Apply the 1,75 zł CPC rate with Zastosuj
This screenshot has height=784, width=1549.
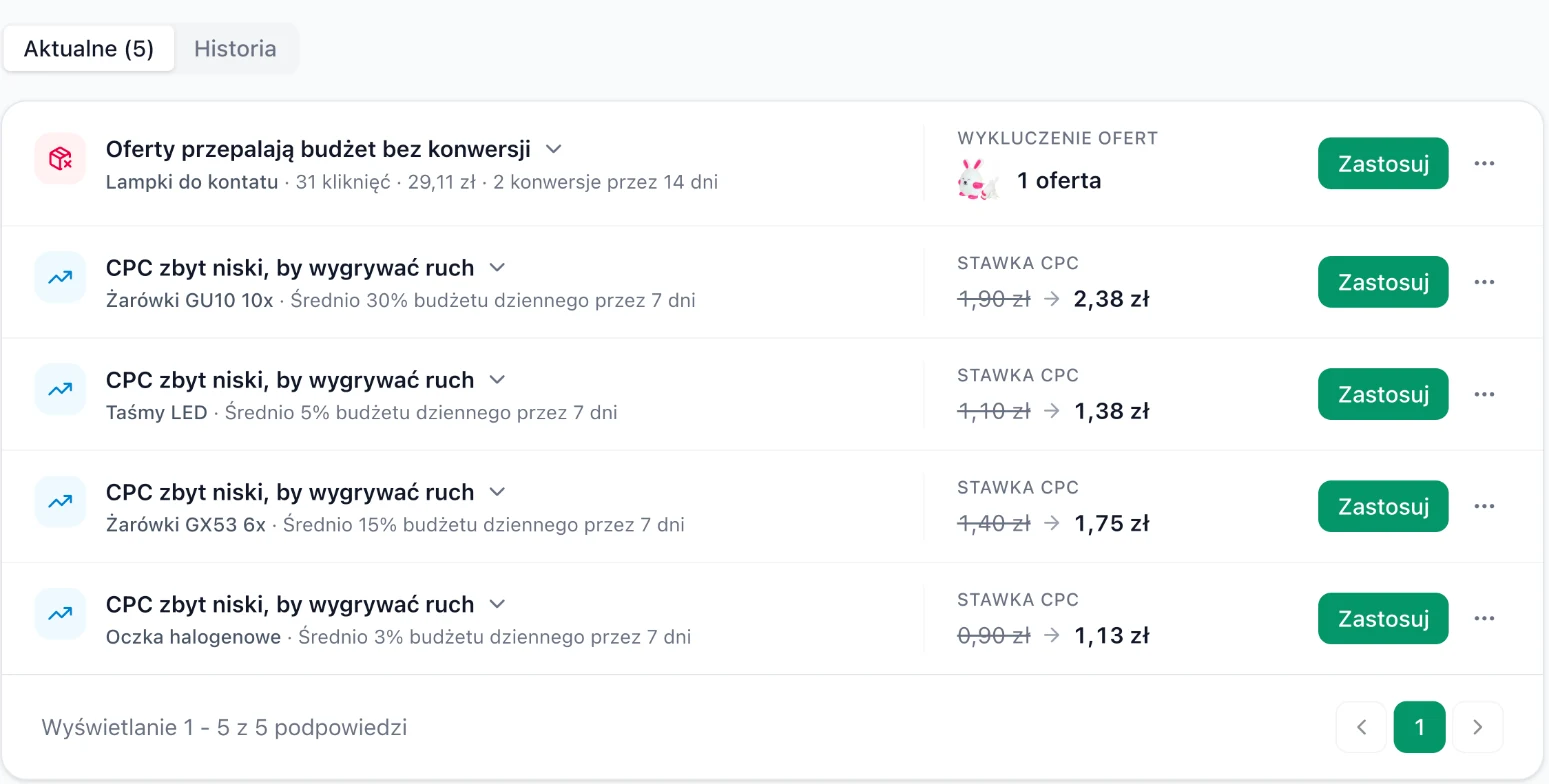click(1383, 506)
